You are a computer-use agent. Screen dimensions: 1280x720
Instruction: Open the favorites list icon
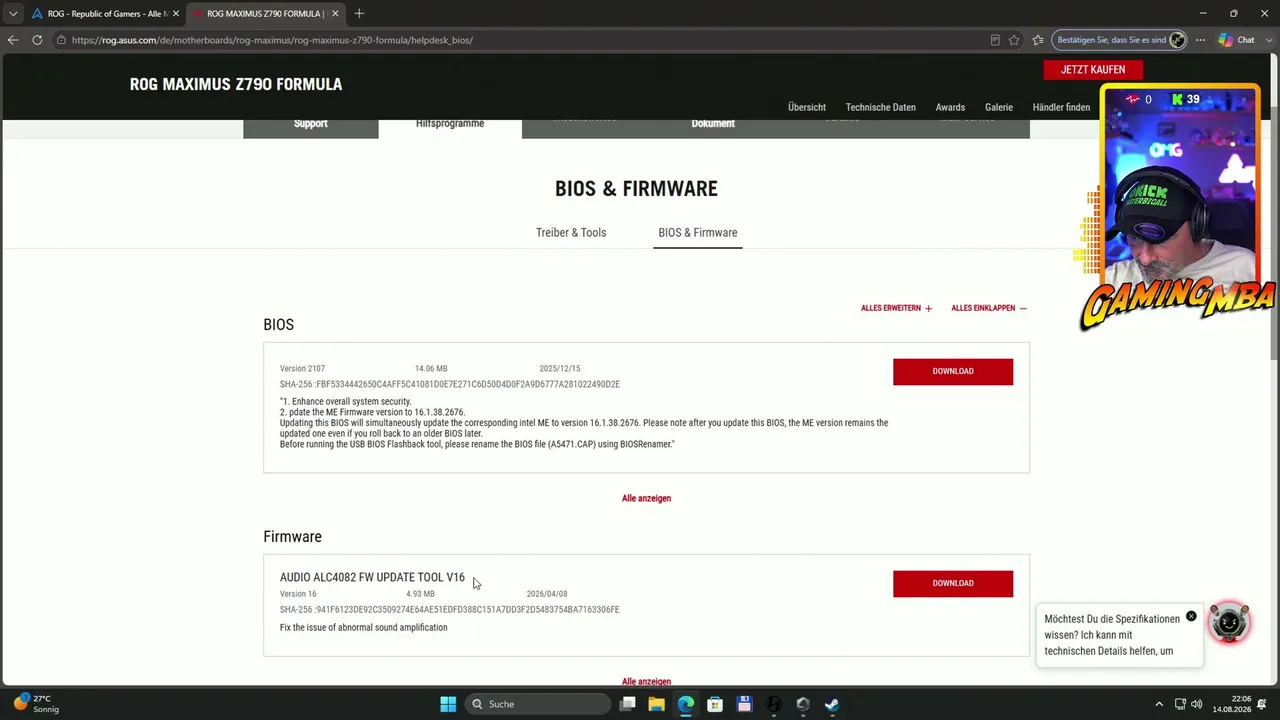(x=1037, y=40)
